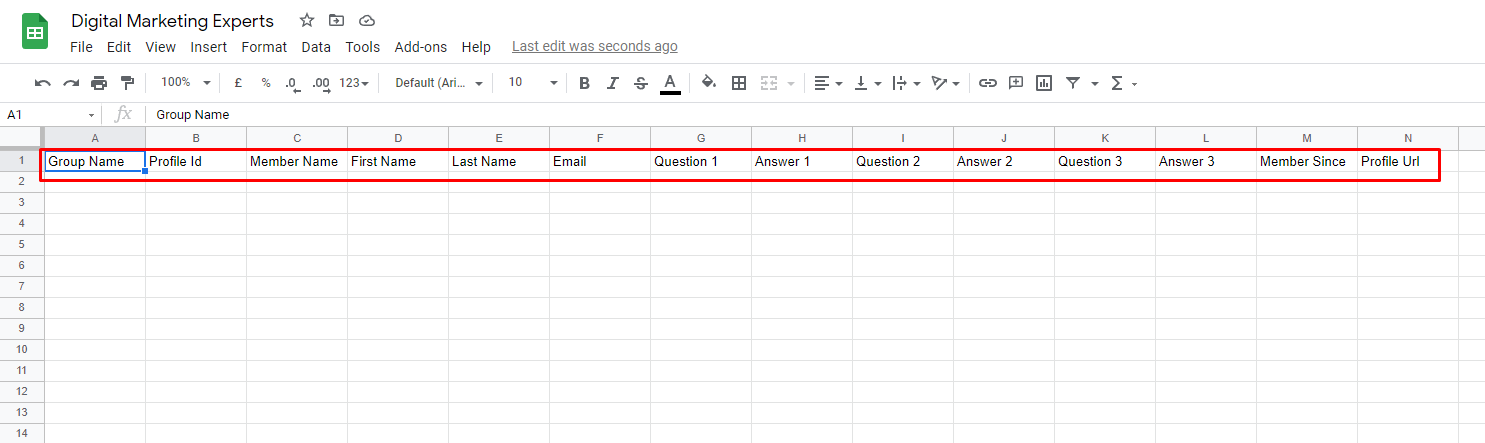
Task: Insert a chart using the chart icon
Action: pos(1044,83)
